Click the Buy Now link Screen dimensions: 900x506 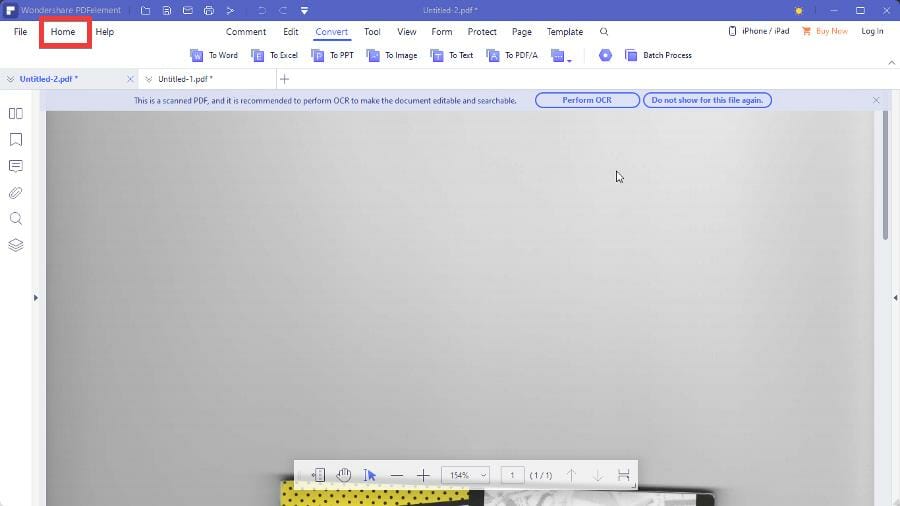[825, 31]
